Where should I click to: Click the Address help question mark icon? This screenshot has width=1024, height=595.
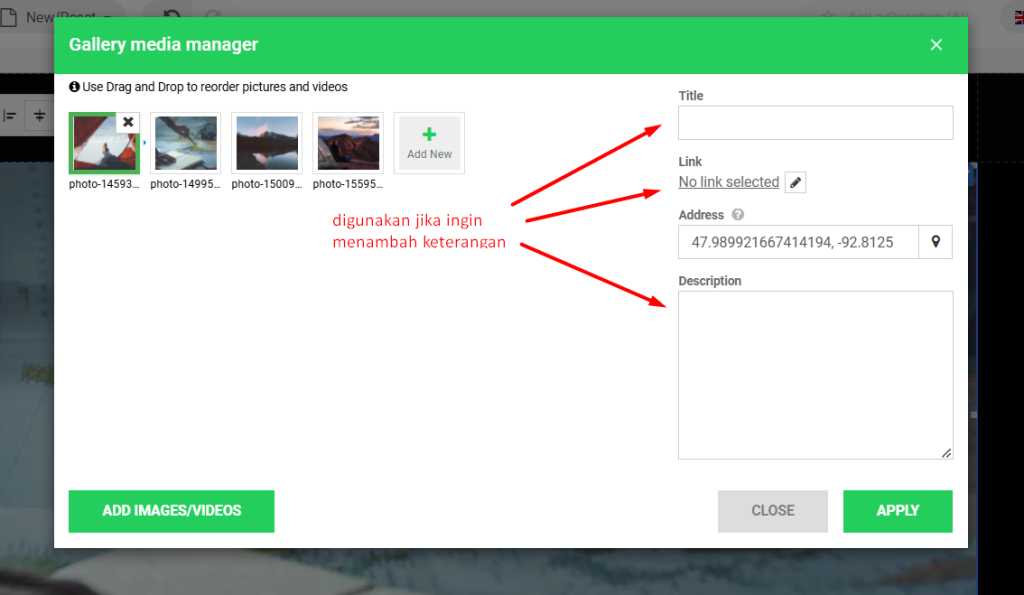tap(738, 215)
